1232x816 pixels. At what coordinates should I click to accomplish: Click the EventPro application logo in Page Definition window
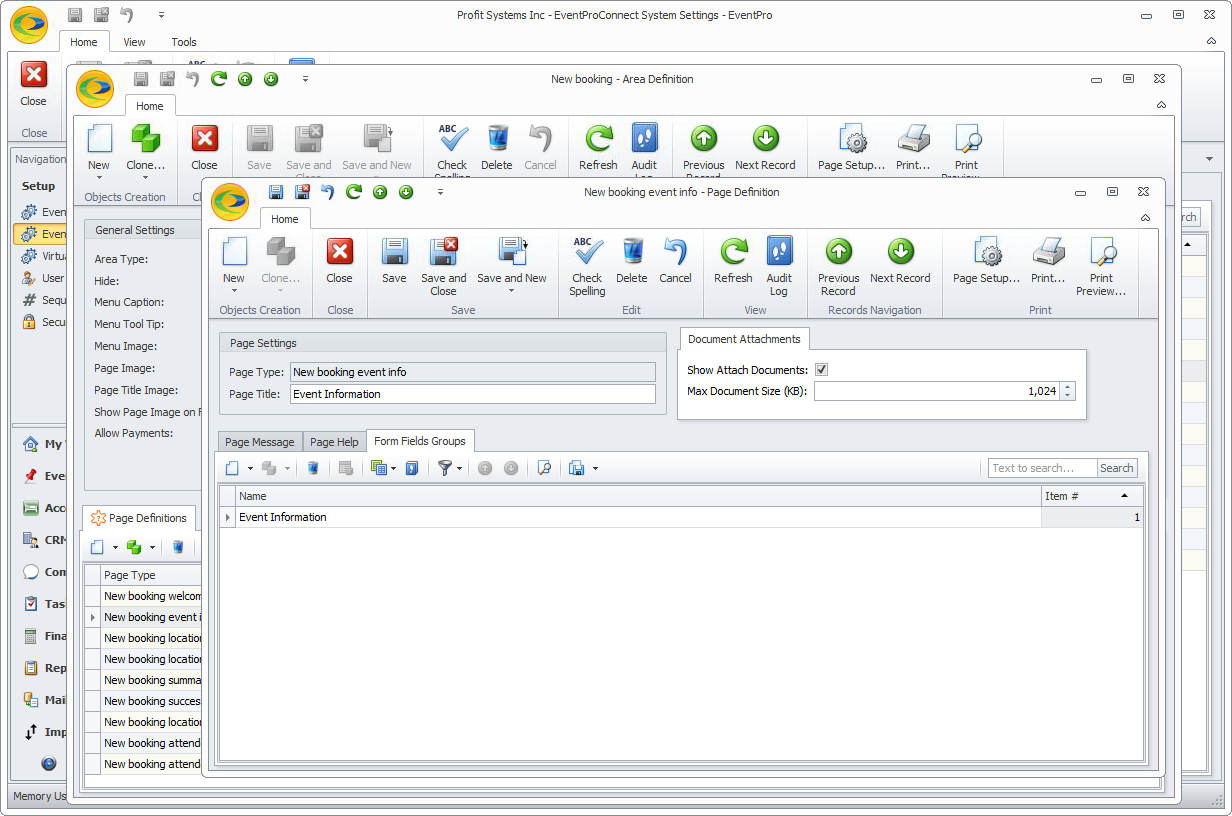coord(230,201)
